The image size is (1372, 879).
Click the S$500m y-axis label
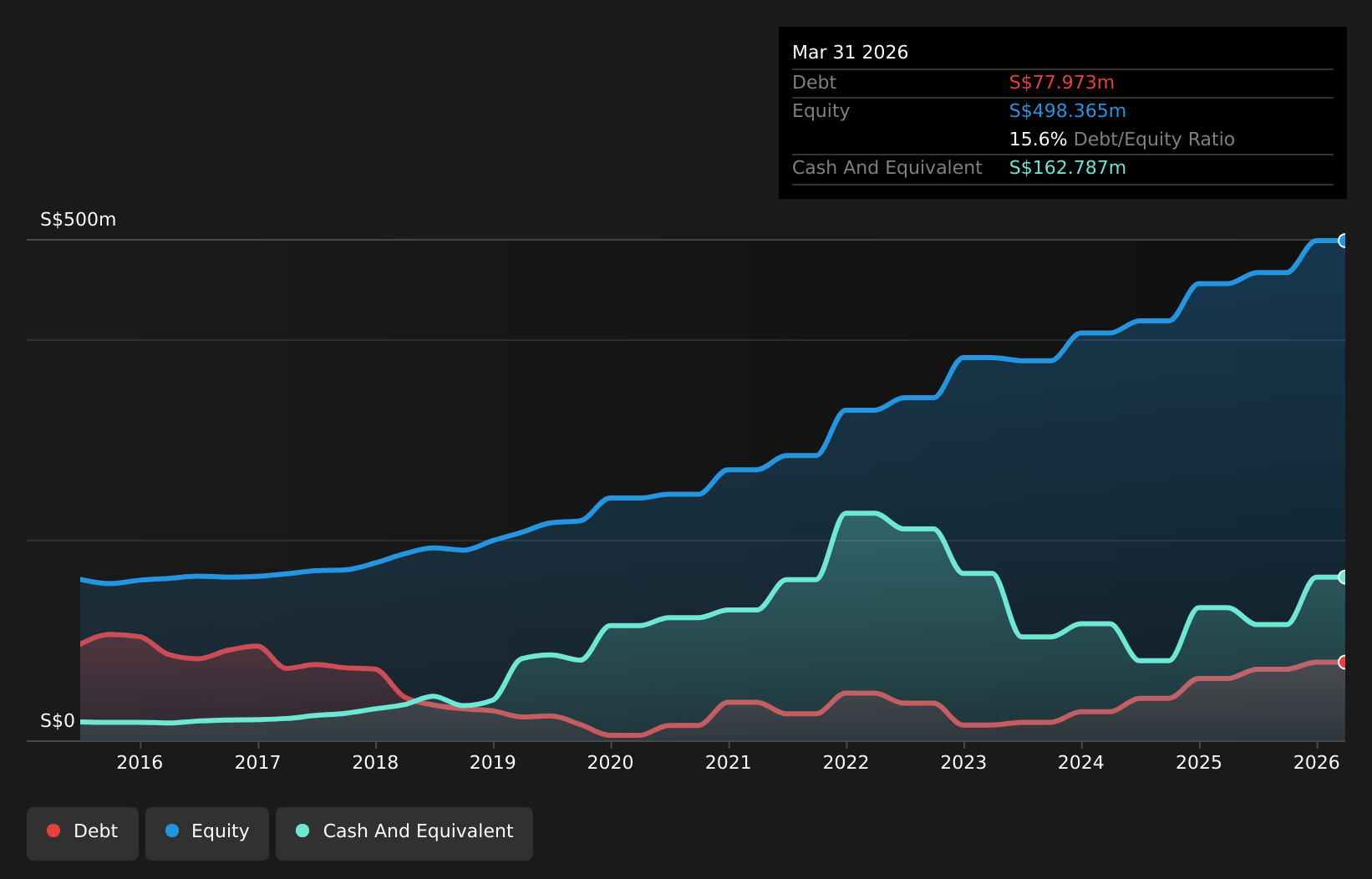click(79, 220)
